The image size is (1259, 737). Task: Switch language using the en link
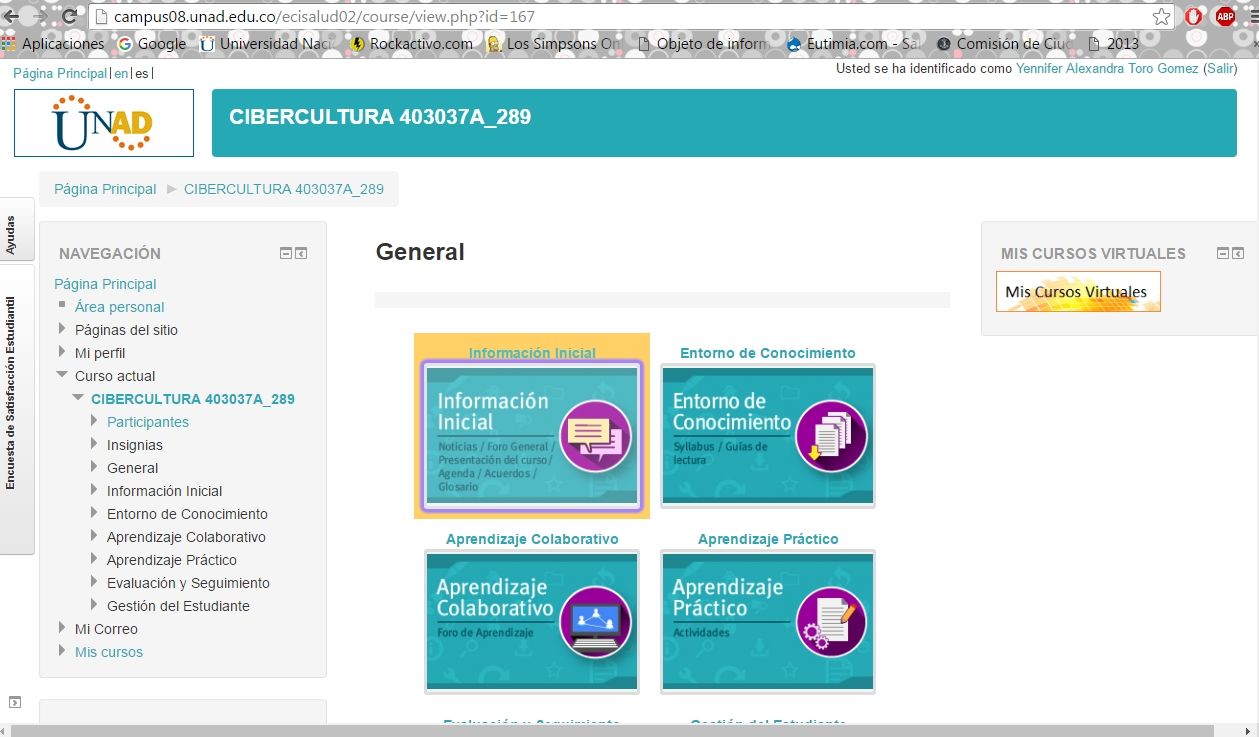coord(121,74)
